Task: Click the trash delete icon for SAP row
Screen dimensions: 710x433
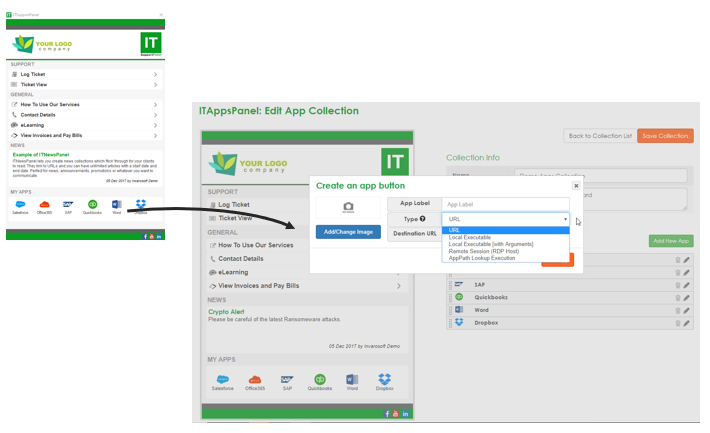Action: [677, 284]
